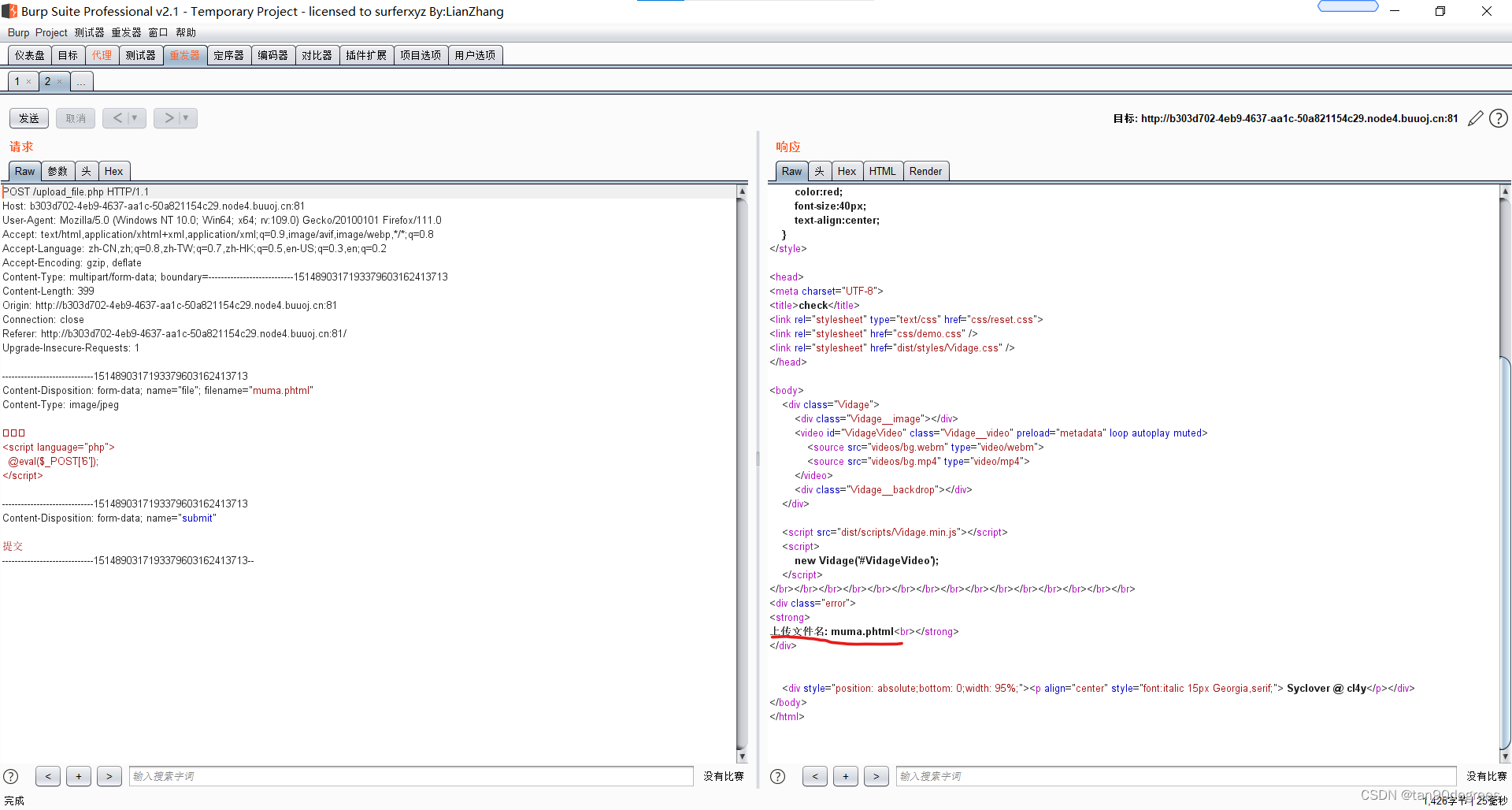Click next match button in response search

click(876, 776)
